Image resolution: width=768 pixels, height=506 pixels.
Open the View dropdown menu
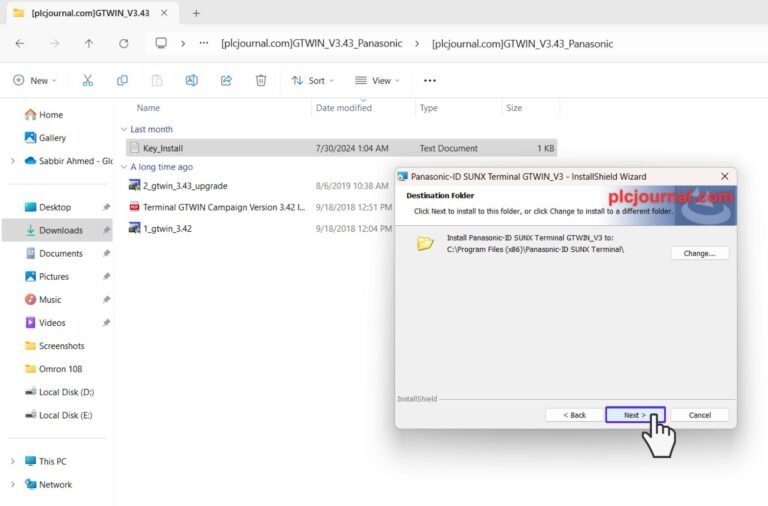(x=377, y=80)
